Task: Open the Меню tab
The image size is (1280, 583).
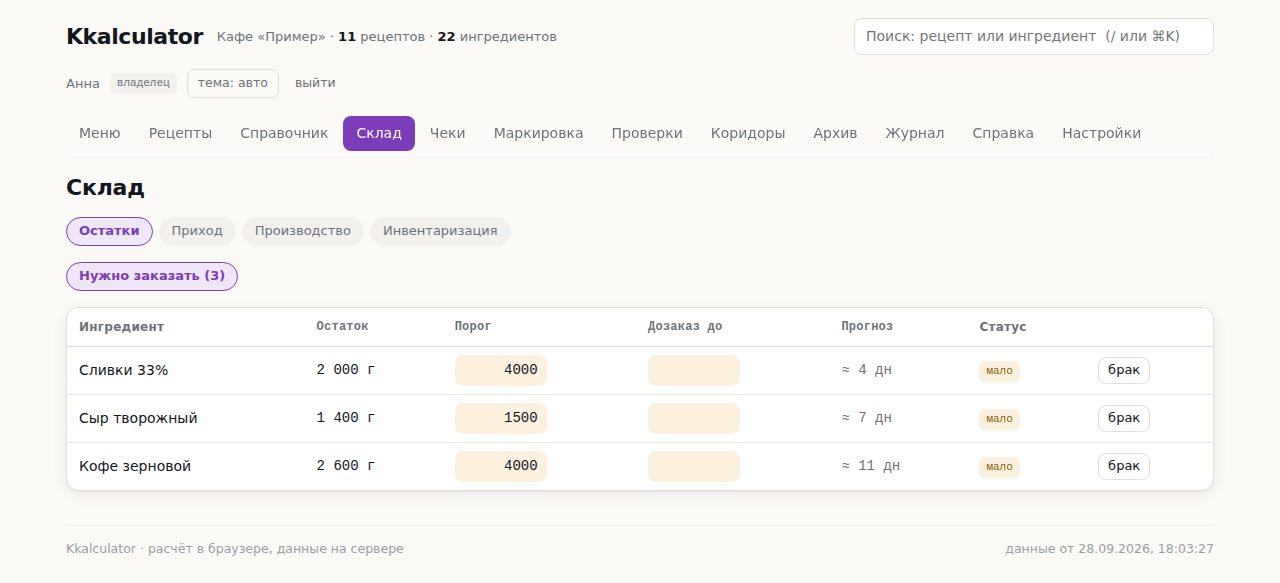Action: (100, 133)
